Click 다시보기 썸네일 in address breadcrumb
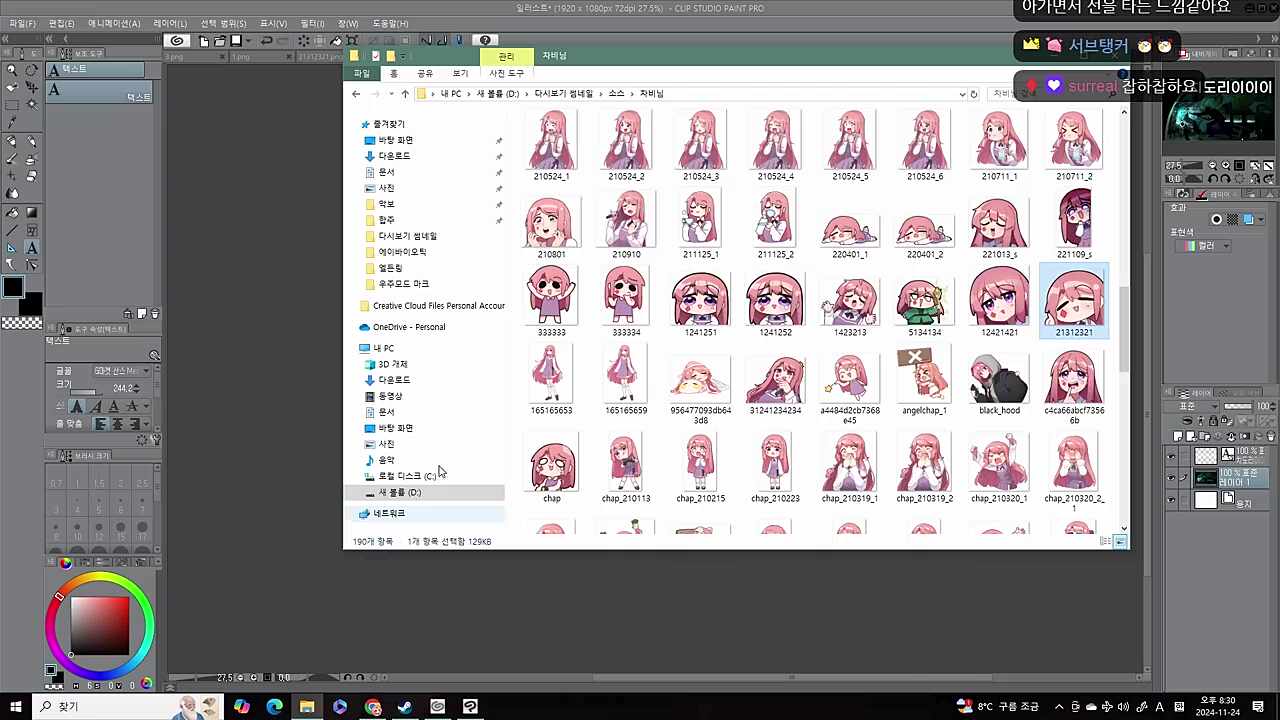This screenshot has height=720, width=1280. pos(563,94)
